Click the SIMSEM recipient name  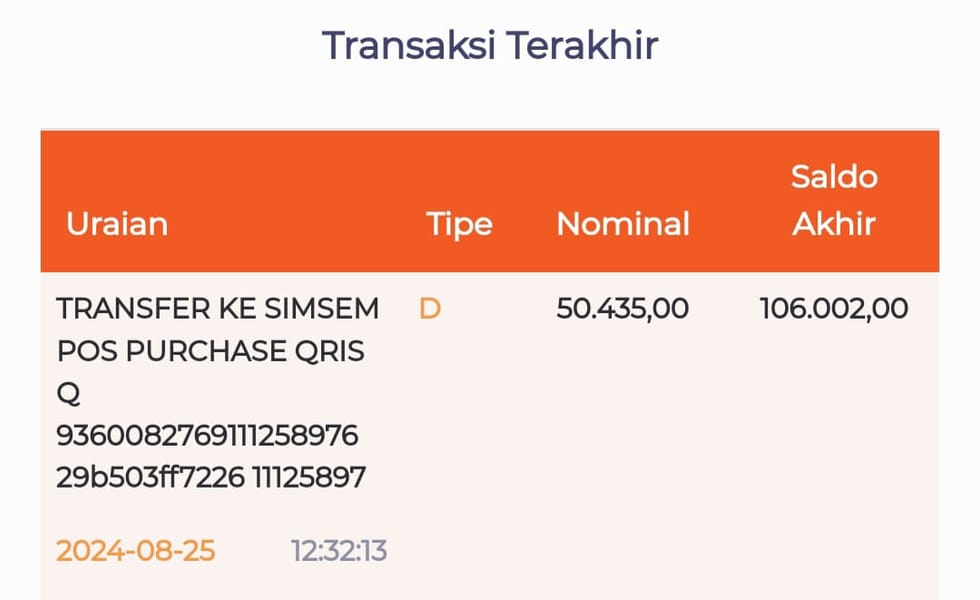coord(325,308)
